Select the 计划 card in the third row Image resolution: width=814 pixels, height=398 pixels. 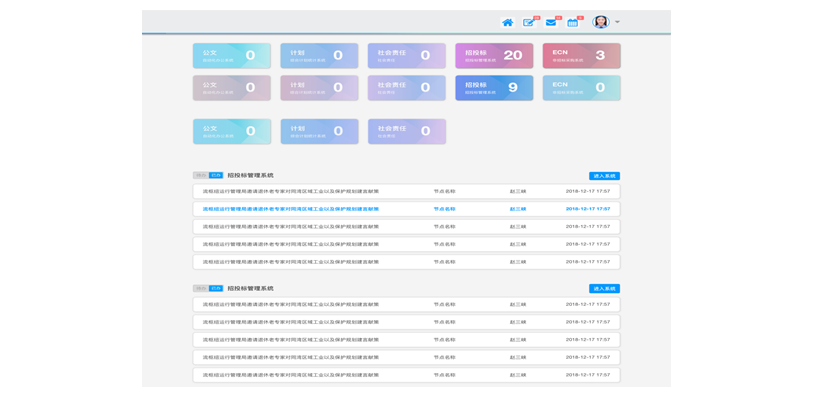[x=319, y=131]
